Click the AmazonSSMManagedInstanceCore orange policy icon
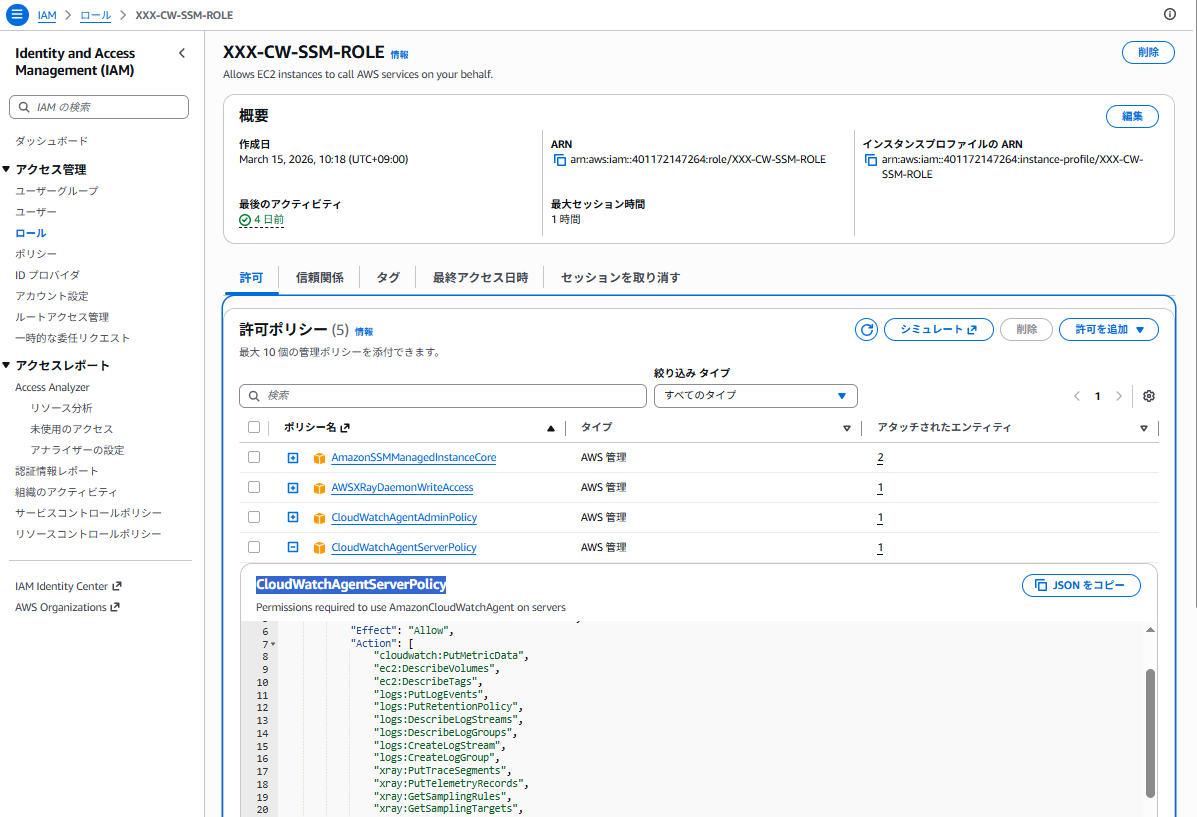This screenshot has width=1197, height=817. 319,458
